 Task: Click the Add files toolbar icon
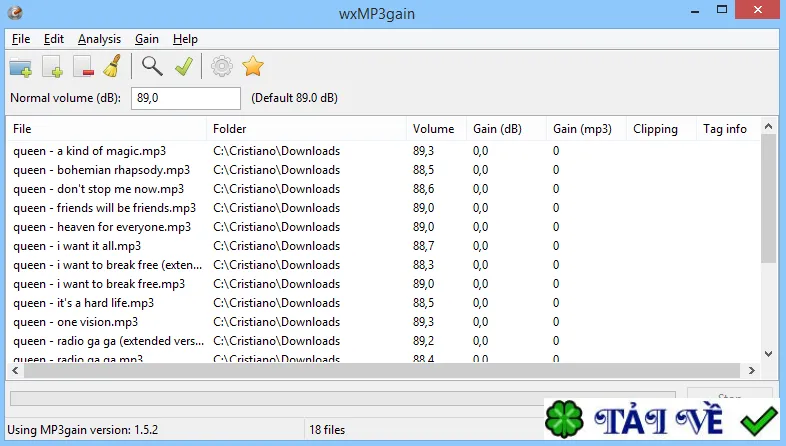pyautogui.click(x=53, y=67)
